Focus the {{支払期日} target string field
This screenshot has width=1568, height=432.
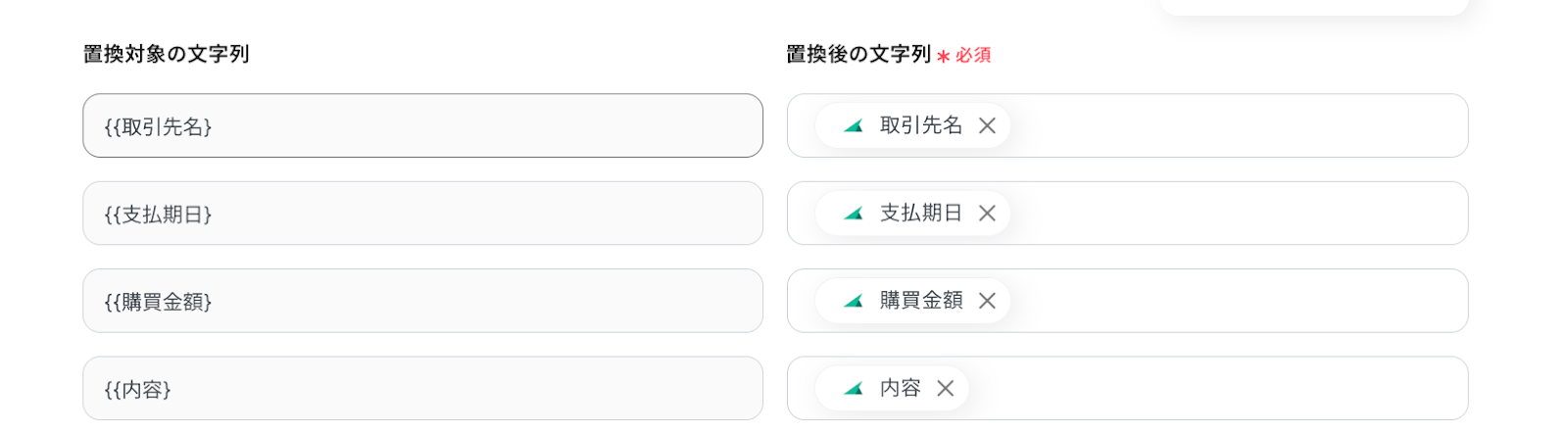[x=422, y=213]
